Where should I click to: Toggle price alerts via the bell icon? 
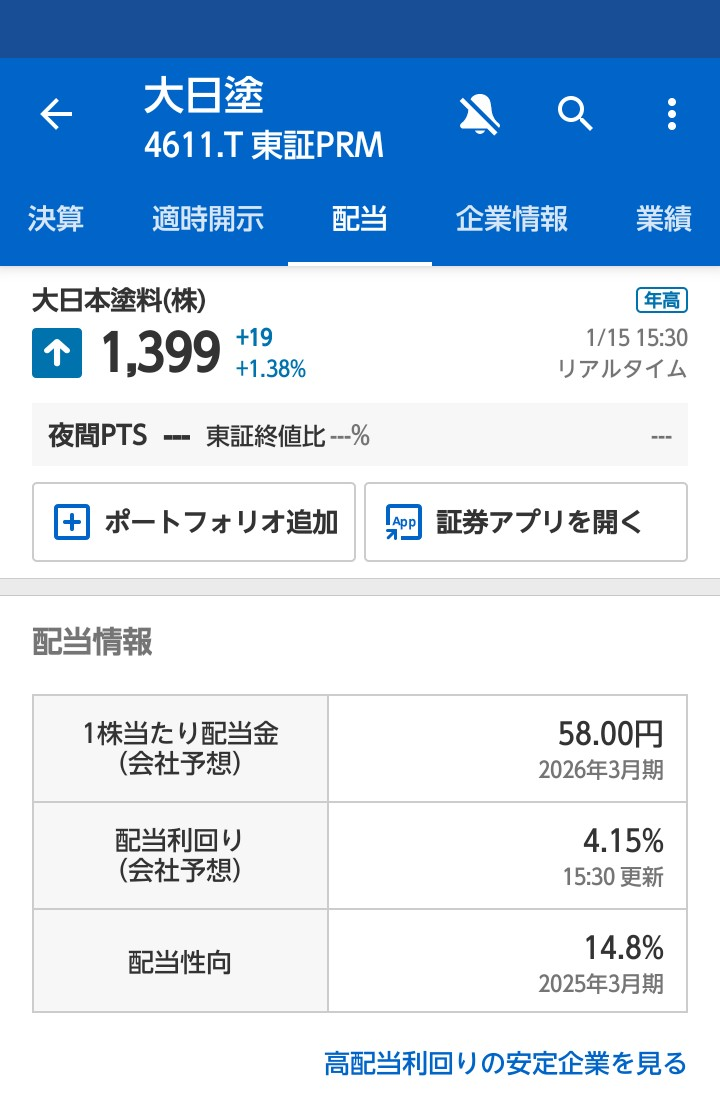[479, 114]
